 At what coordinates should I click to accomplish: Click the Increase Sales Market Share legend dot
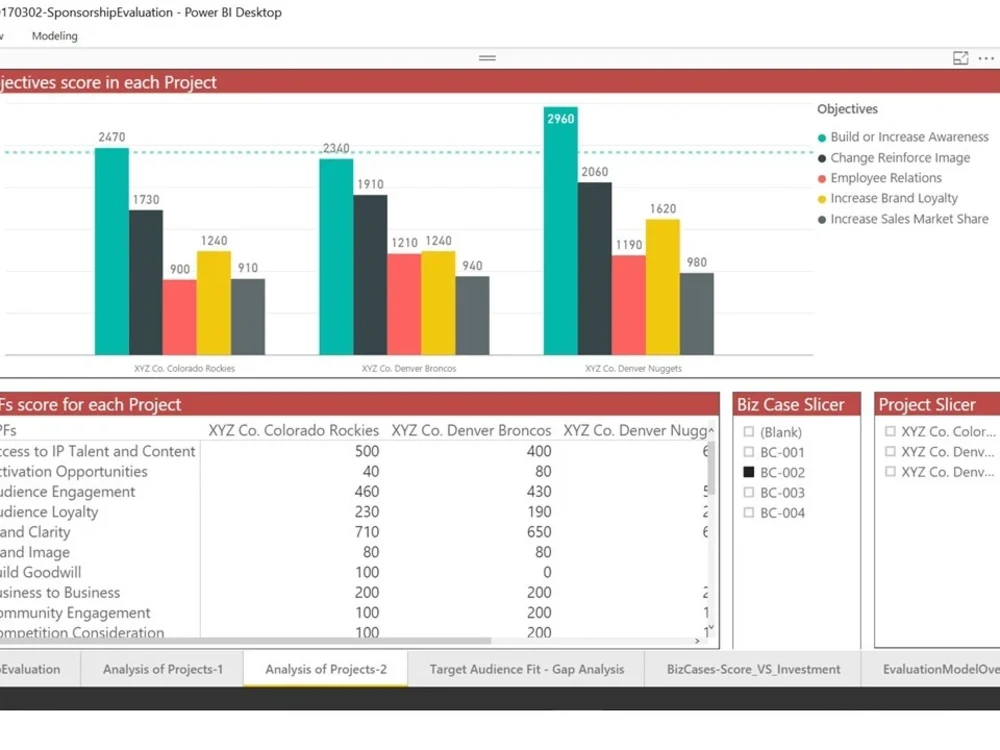coord(822,219)
